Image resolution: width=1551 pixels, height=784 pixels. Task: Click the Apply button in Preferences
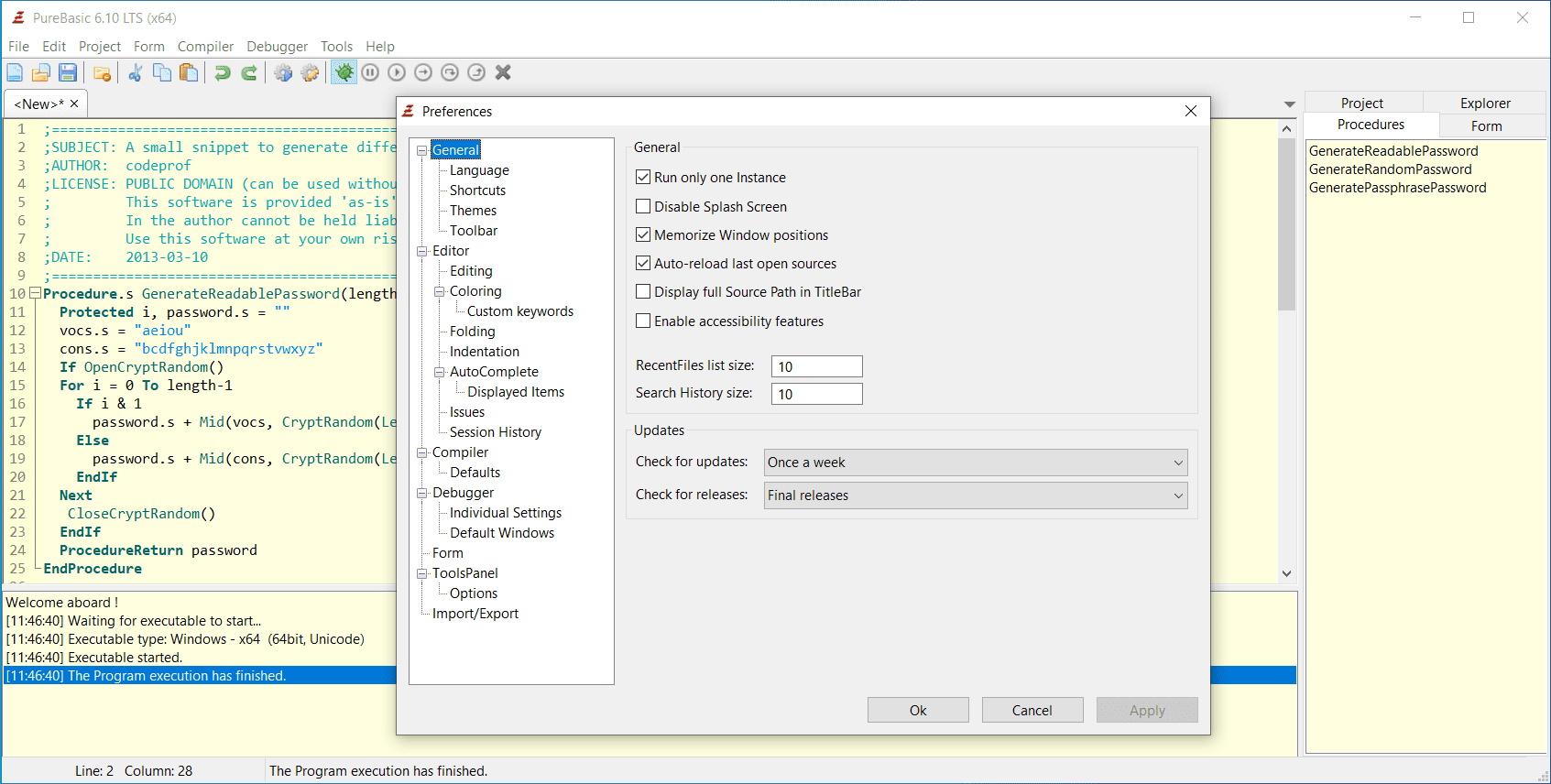click(1147, 711)
